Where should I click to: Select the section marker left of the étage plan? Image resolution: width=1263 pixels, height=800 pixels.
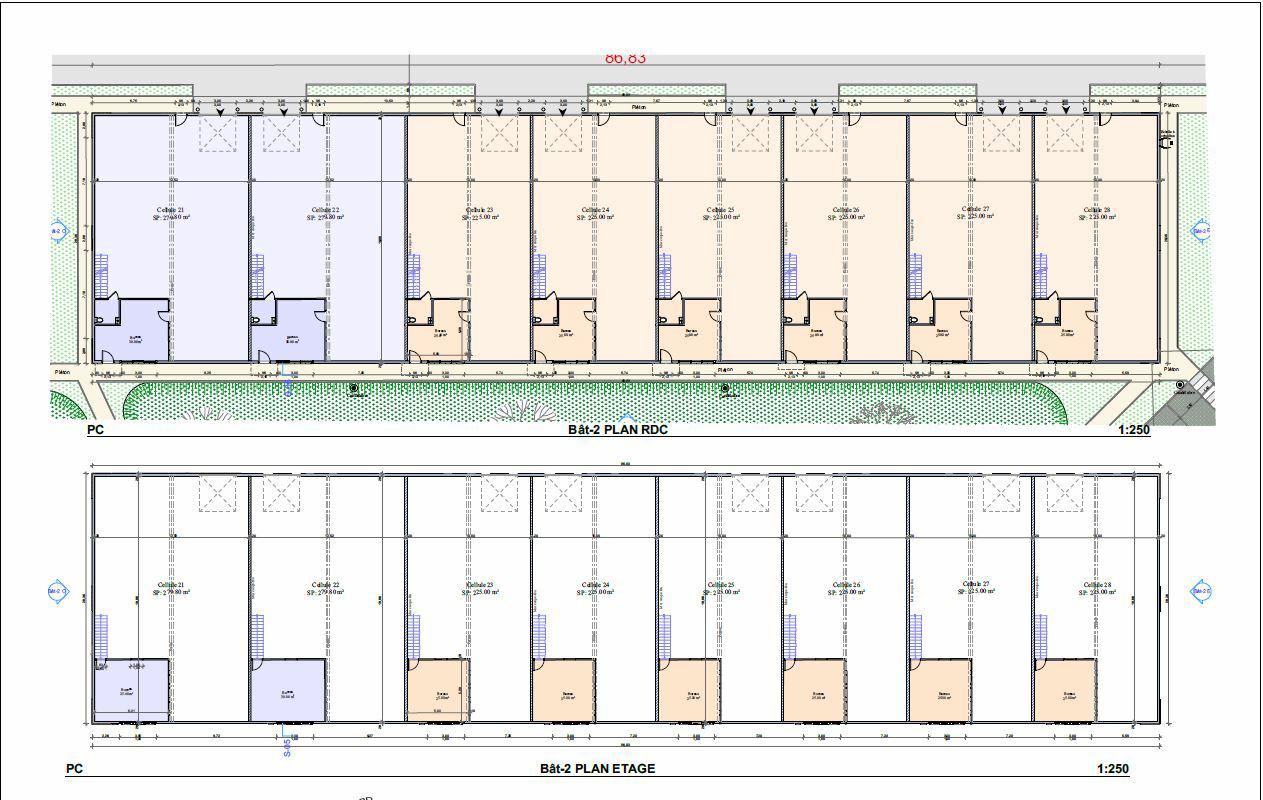57,591
